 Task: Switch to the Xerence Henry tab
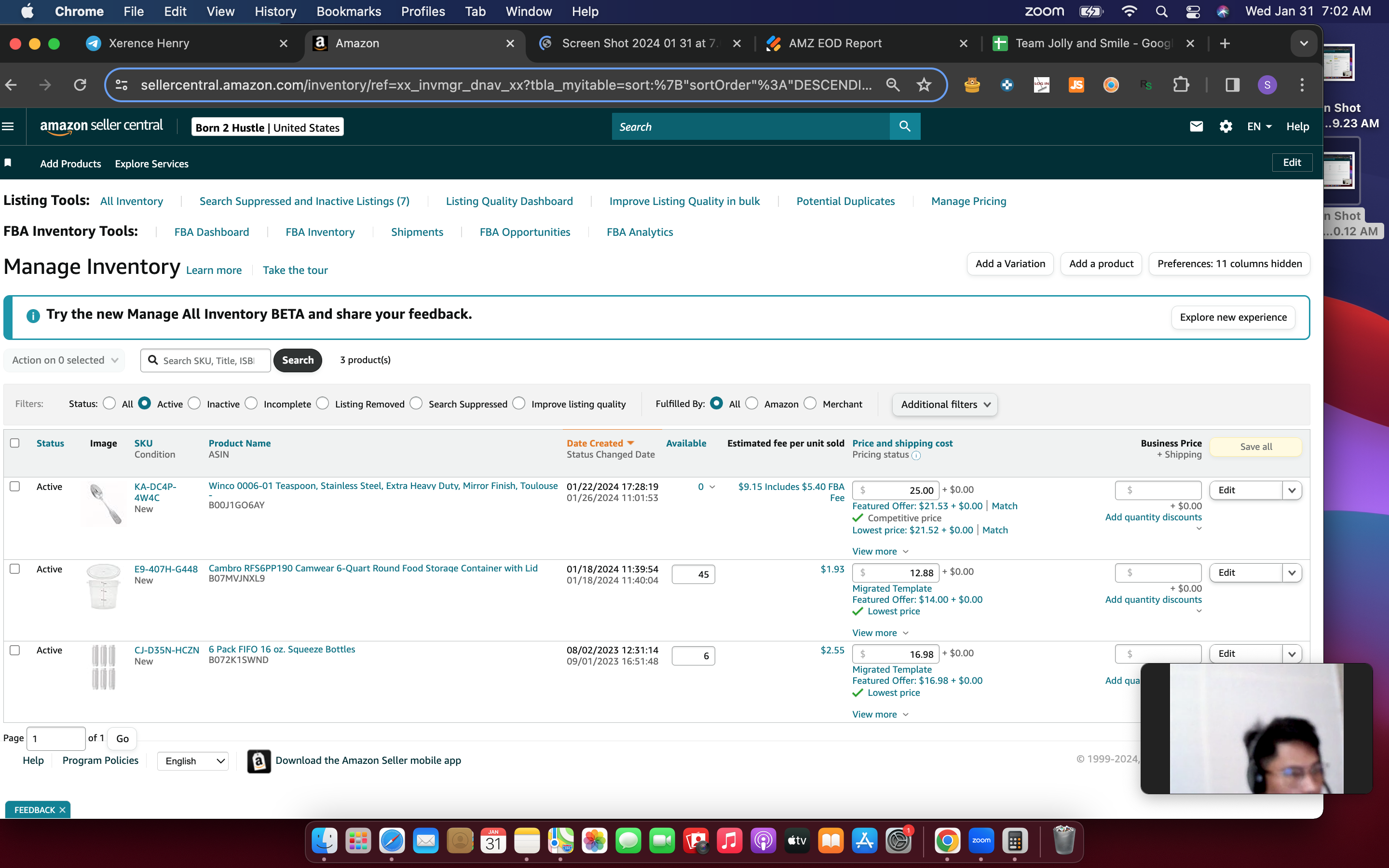click(x=187, y=43)
